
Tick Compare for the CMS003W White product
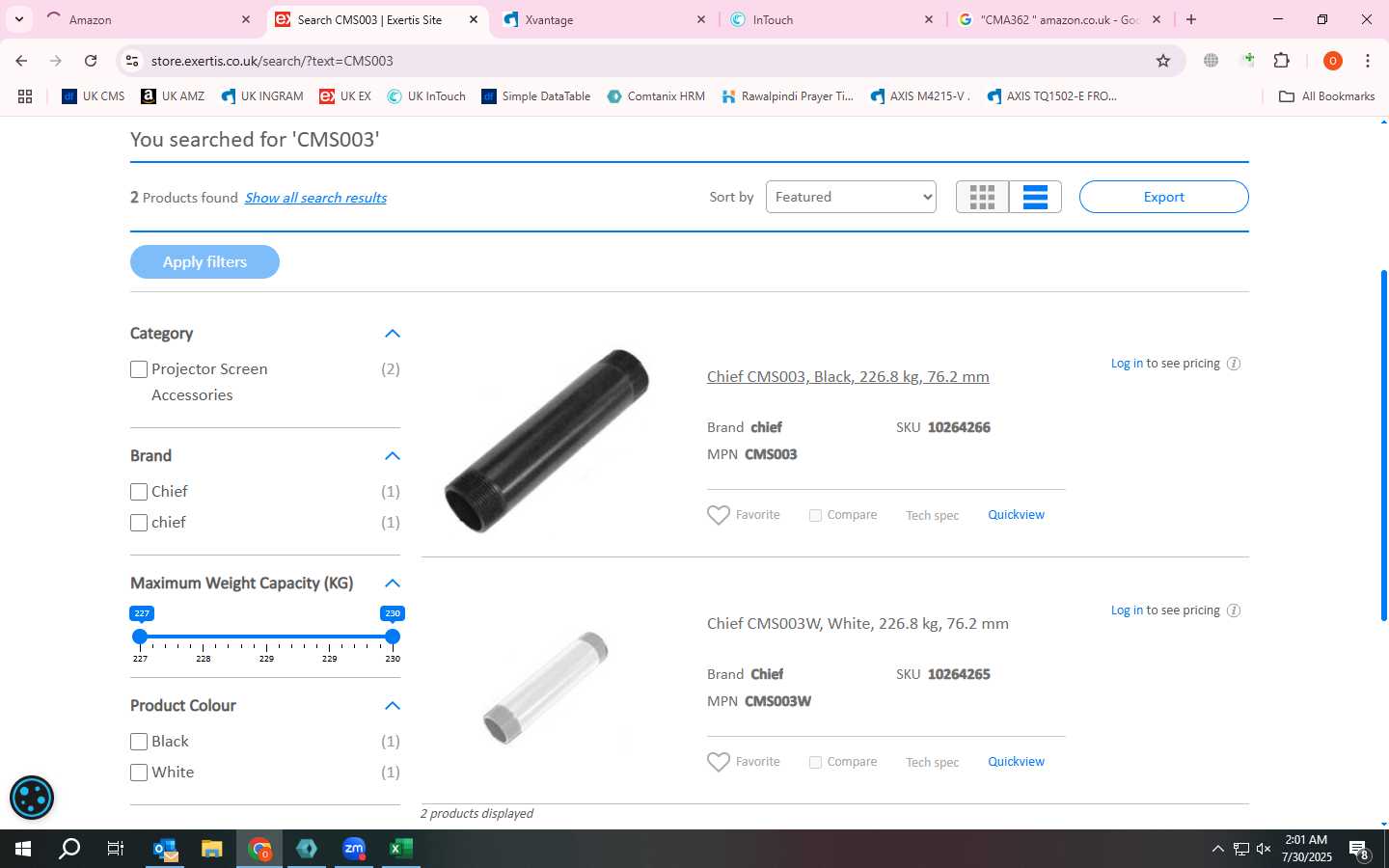point(815,762)
